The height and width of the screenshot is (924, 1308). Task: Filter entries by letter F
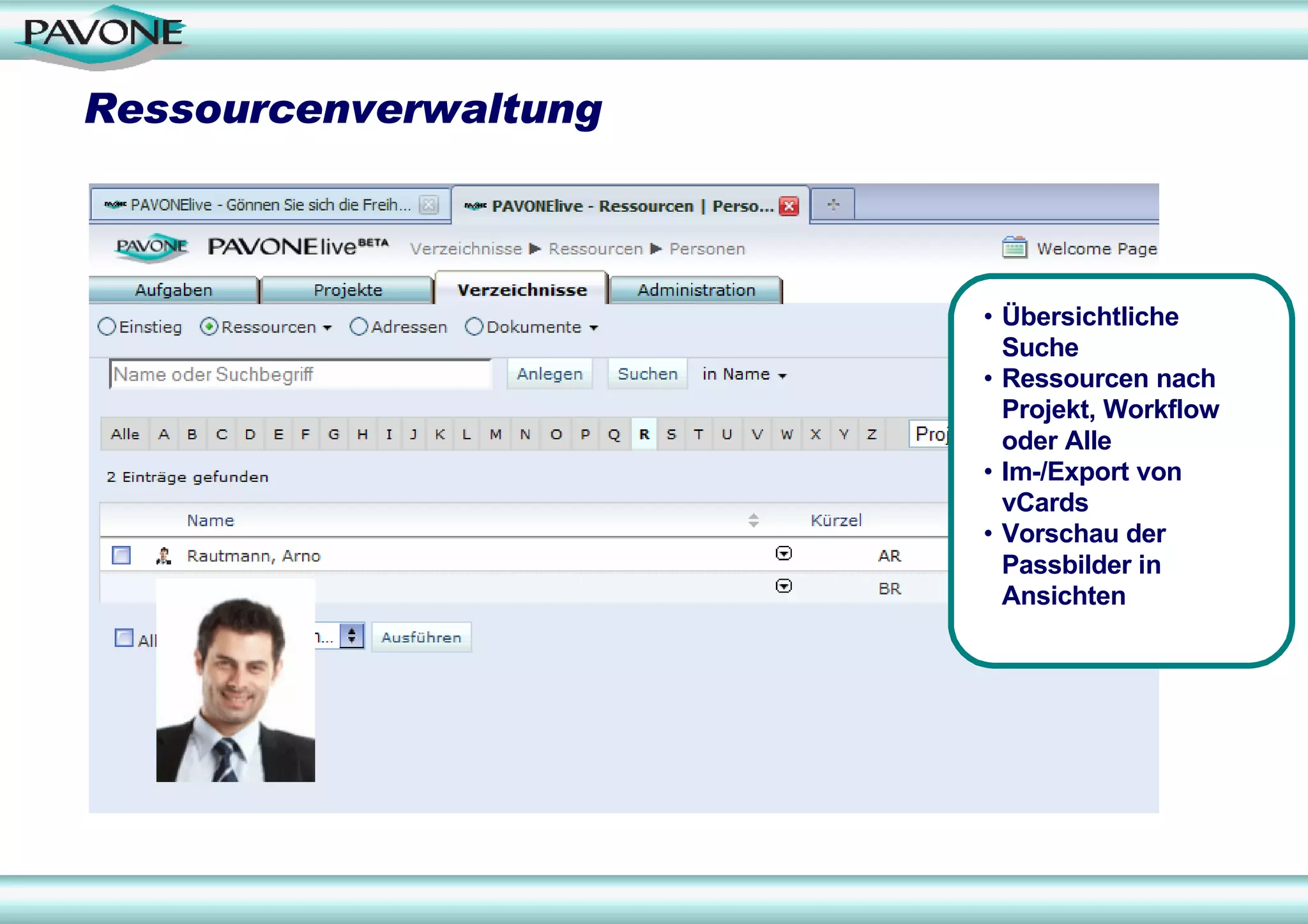(x=305, y=434)
